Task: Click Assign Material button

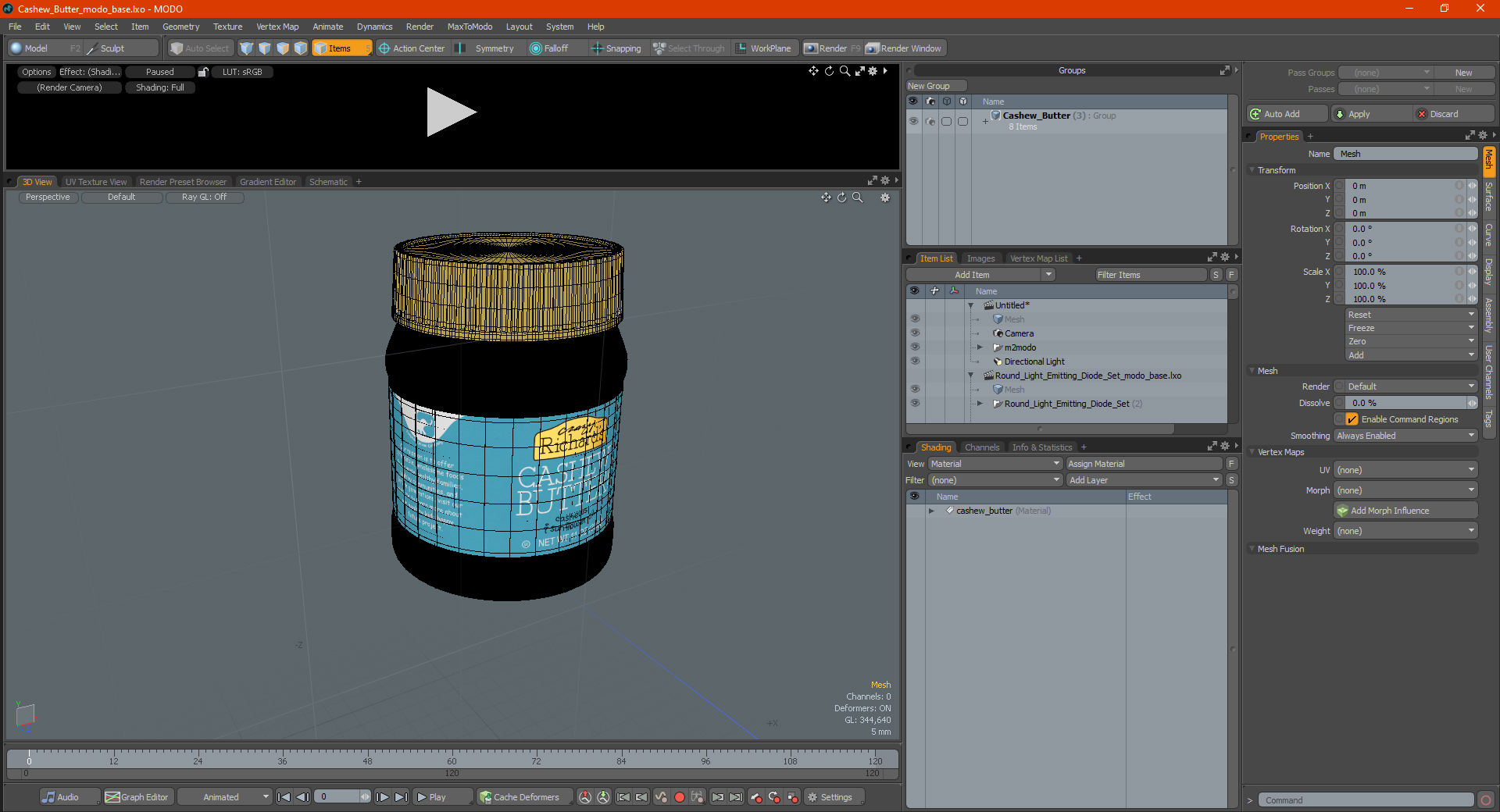Action: (x=1144, y=464)
